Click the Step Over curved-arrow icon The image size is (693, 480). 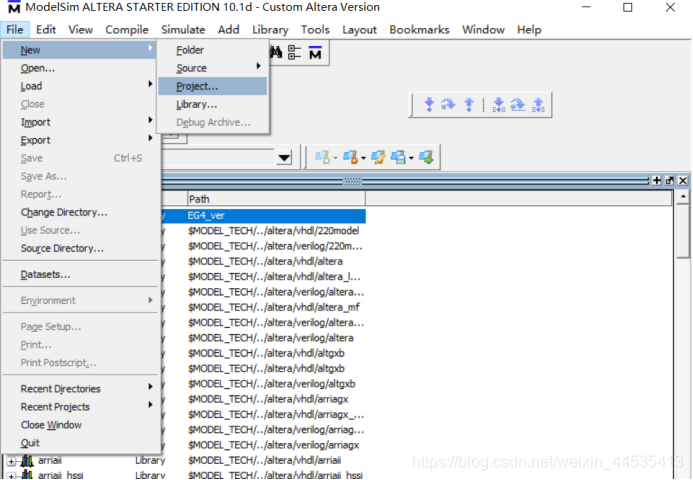[448, 105]
